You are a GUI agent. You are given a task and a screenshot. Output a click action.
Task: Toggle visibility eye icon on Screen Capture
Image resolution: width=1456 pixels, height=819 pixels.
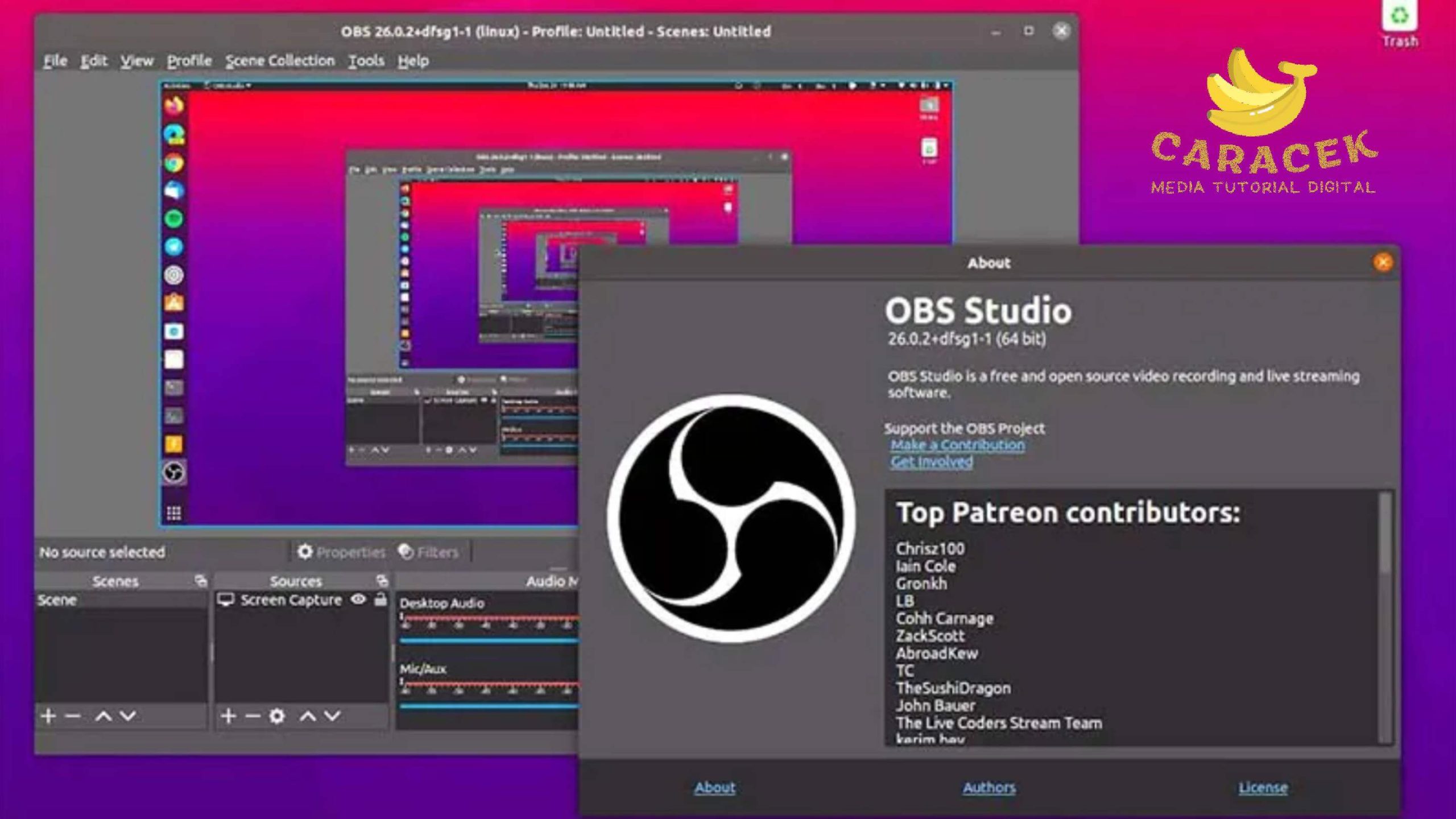(x=358, y=600)
